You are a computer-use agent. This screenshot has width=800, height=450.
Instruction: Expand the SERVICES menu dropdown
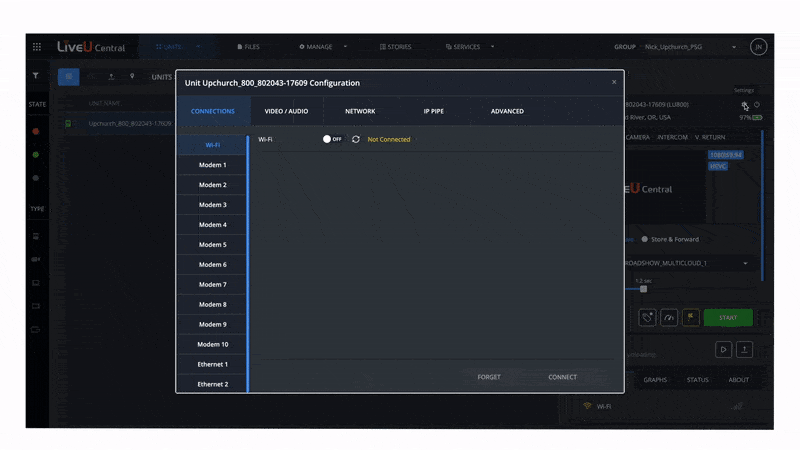tap(492, 47)
